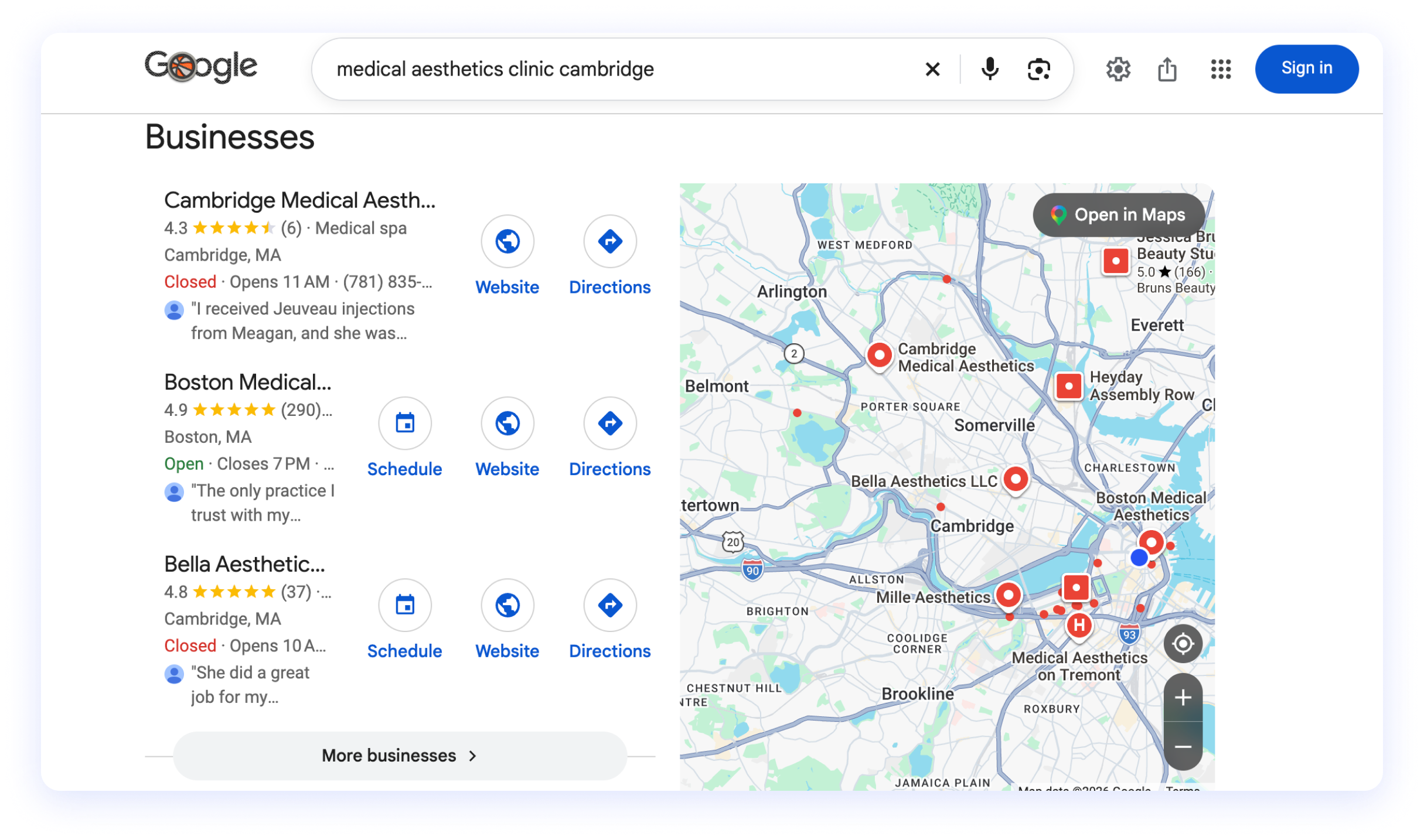
Task: Select Mille Aesthetics map pin
Action: [x=1008, y=596]
